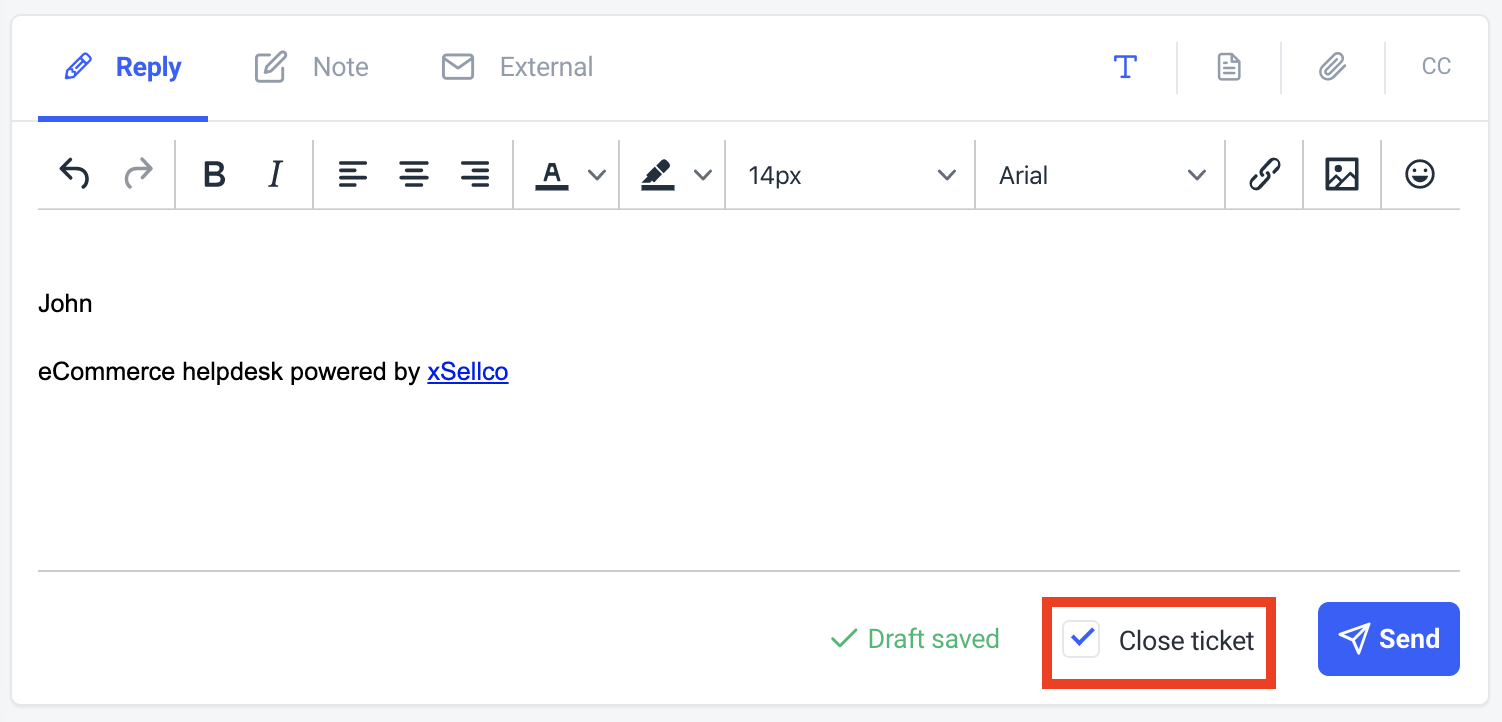1502x722 pixels.
Task: Switch to the Note tab
Action: (x=311, y=67)
